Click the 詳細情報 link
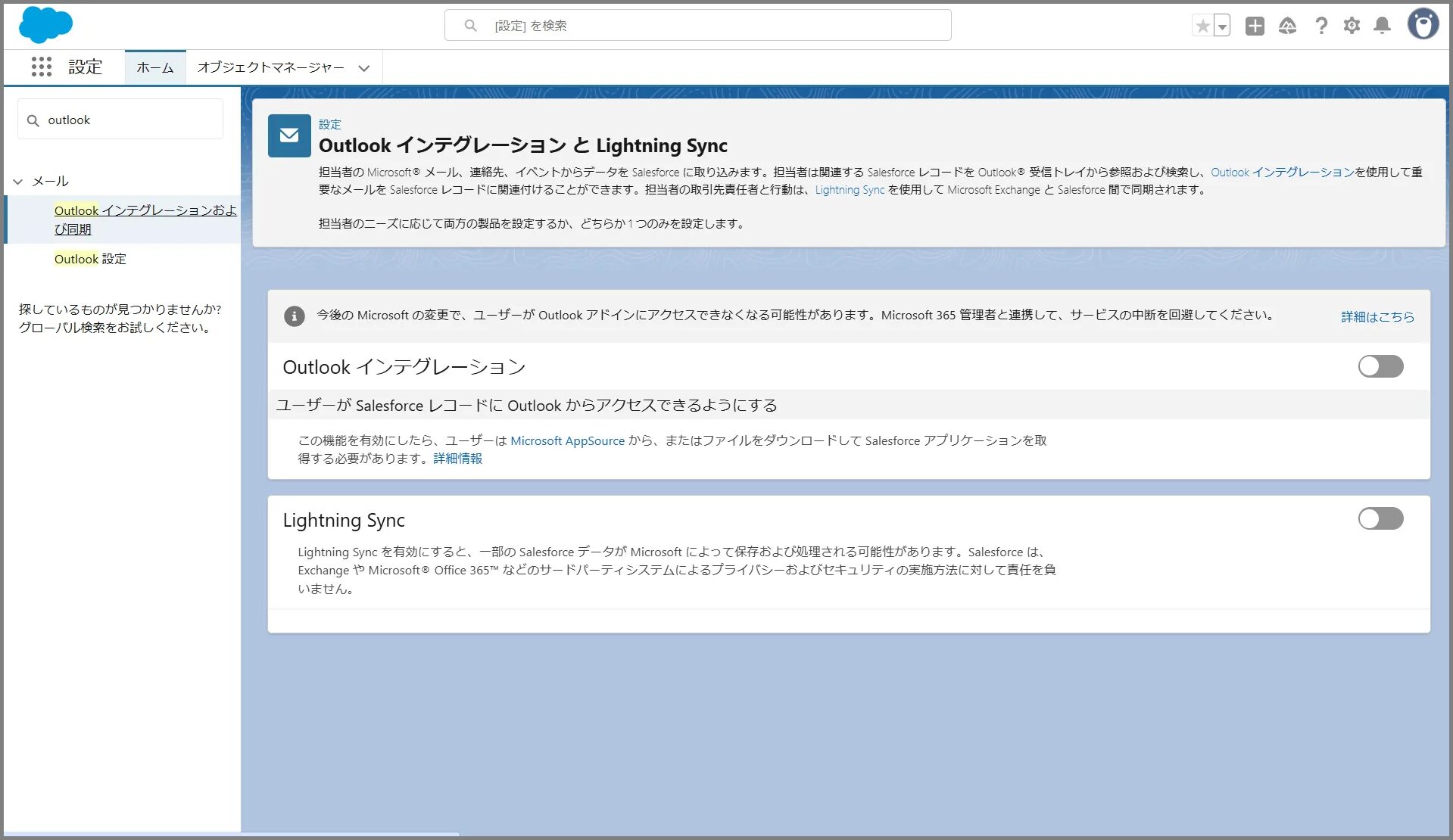Viewport: 1453px width, 840px height. pyautogui.click(x=457, y=459)
